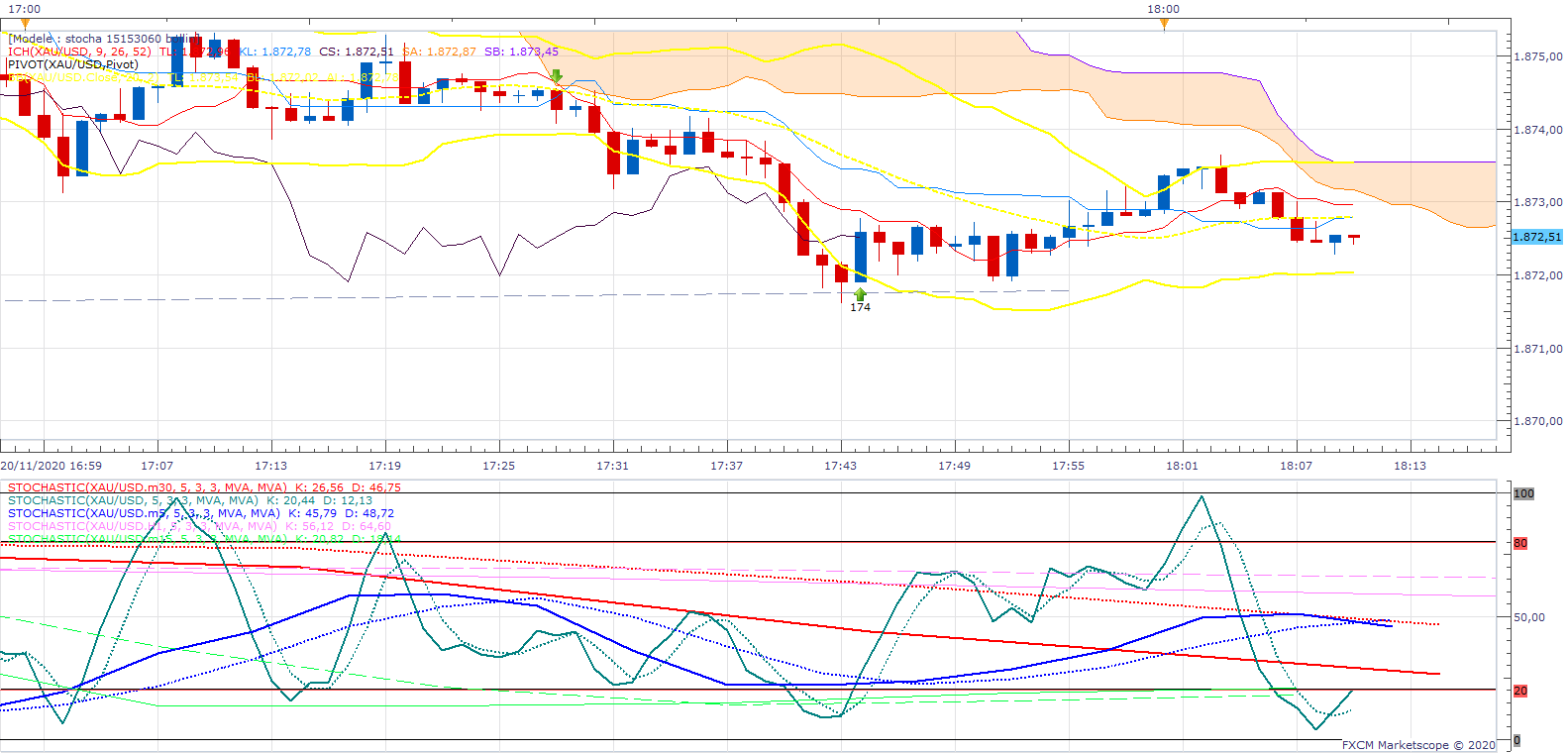
Task: Click the Ichimoku KL: 1.872,78 value
Action: pos(274,52)
